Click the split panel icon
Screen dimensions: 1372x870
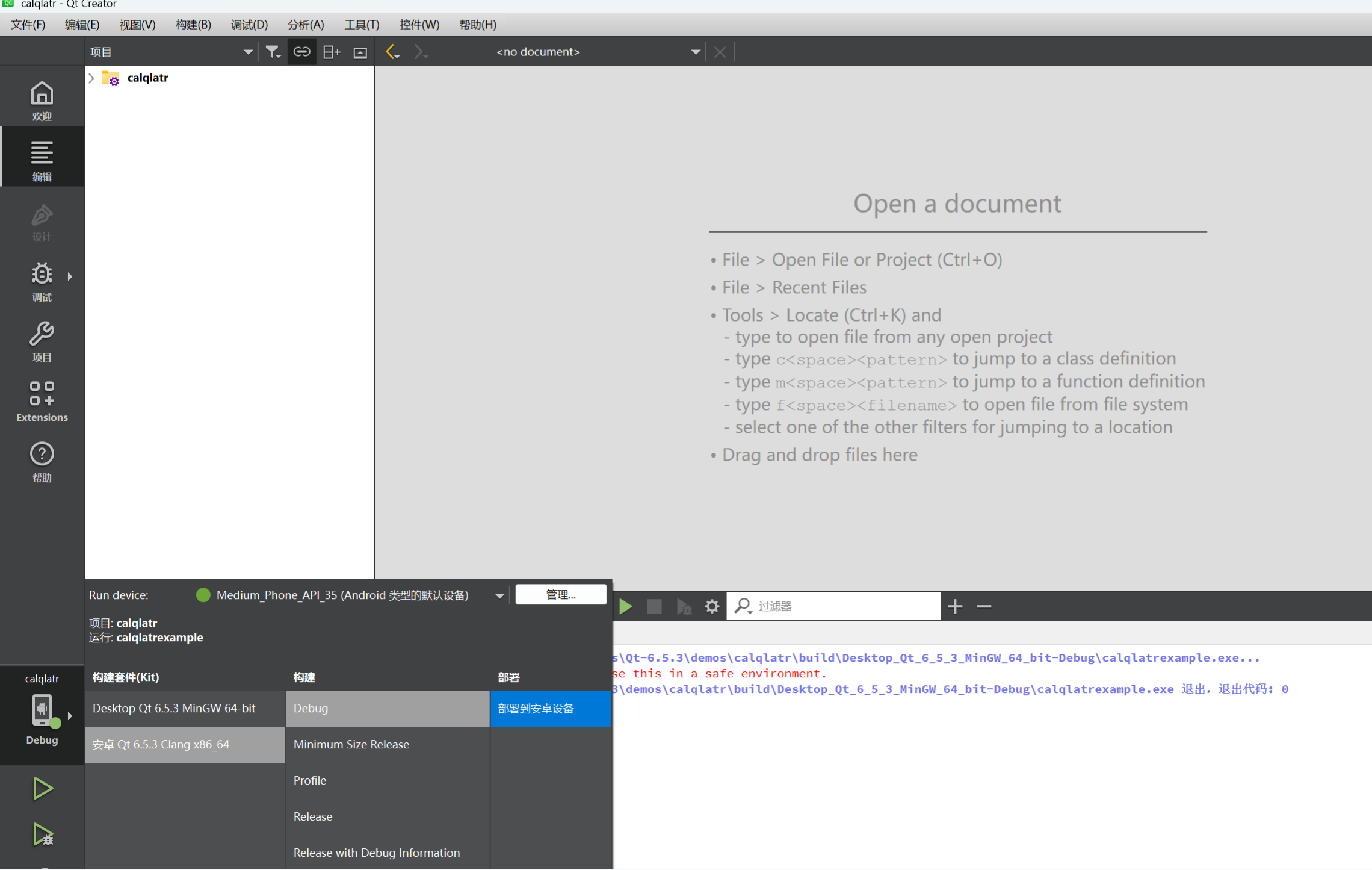pyautogui.click(x=331, y=52)
